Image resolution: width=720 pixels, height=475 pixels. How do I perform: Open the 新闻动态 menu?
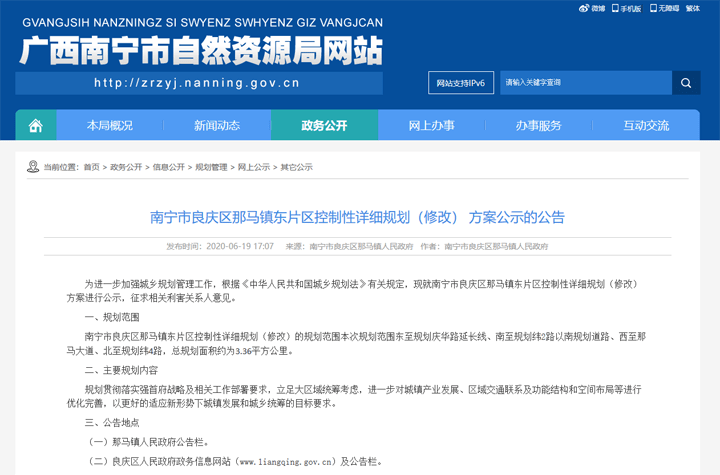217,125
